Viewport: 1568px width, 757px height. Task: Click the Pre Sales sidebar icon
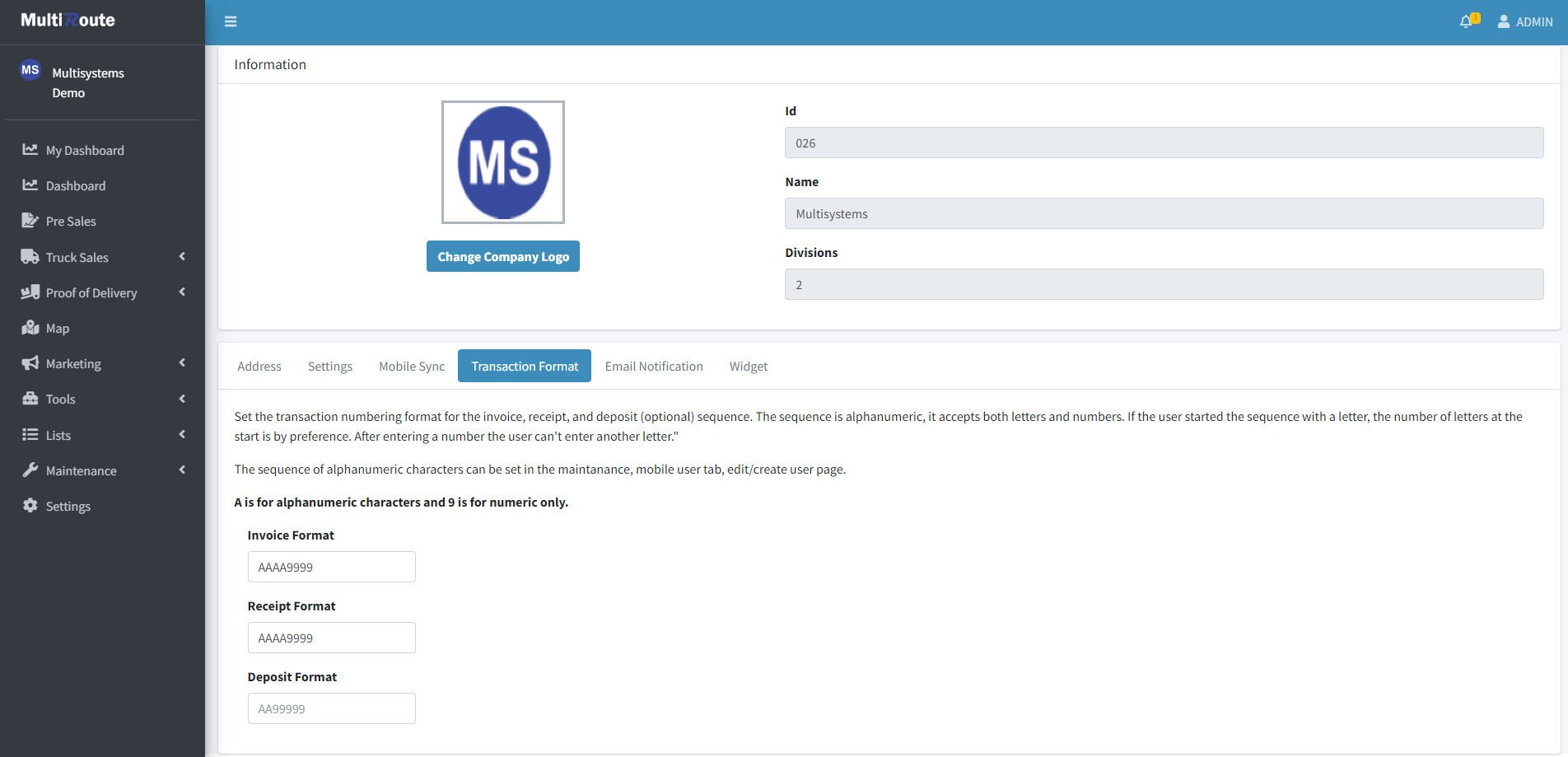coord(30,221)
